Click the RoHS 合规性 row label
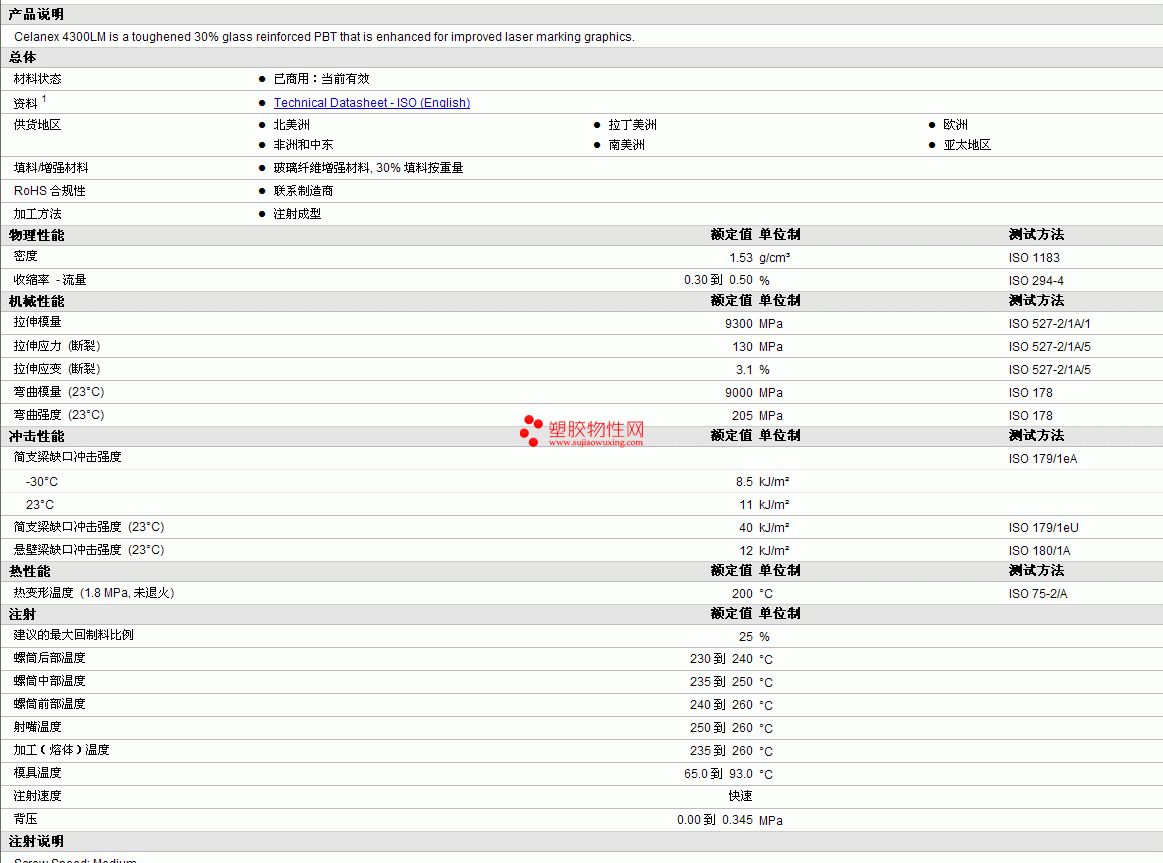The width and height of the screenshot is (1163, 863). click(x=50, y=191)
